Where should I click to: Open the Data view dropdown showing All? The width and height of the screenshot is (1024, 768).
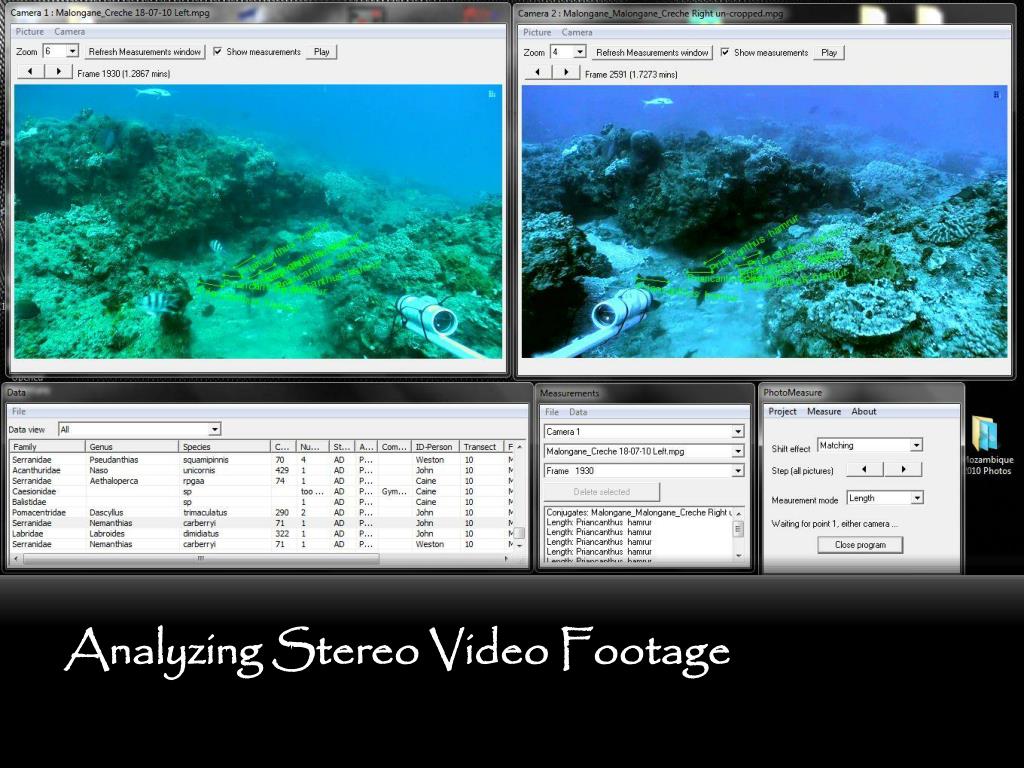click(x=214, y=429)
